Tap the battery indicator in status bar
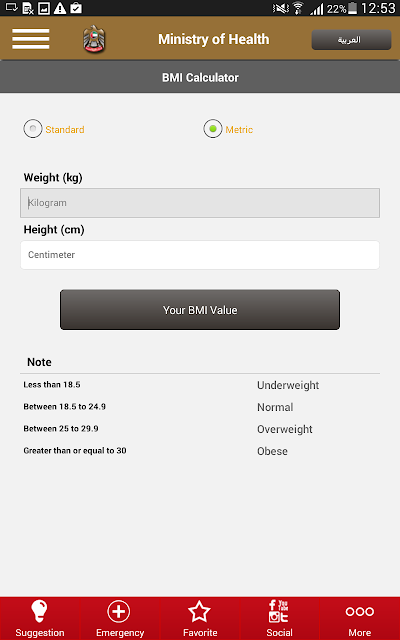This screenshot has width=400, height=640. (352, 8)
